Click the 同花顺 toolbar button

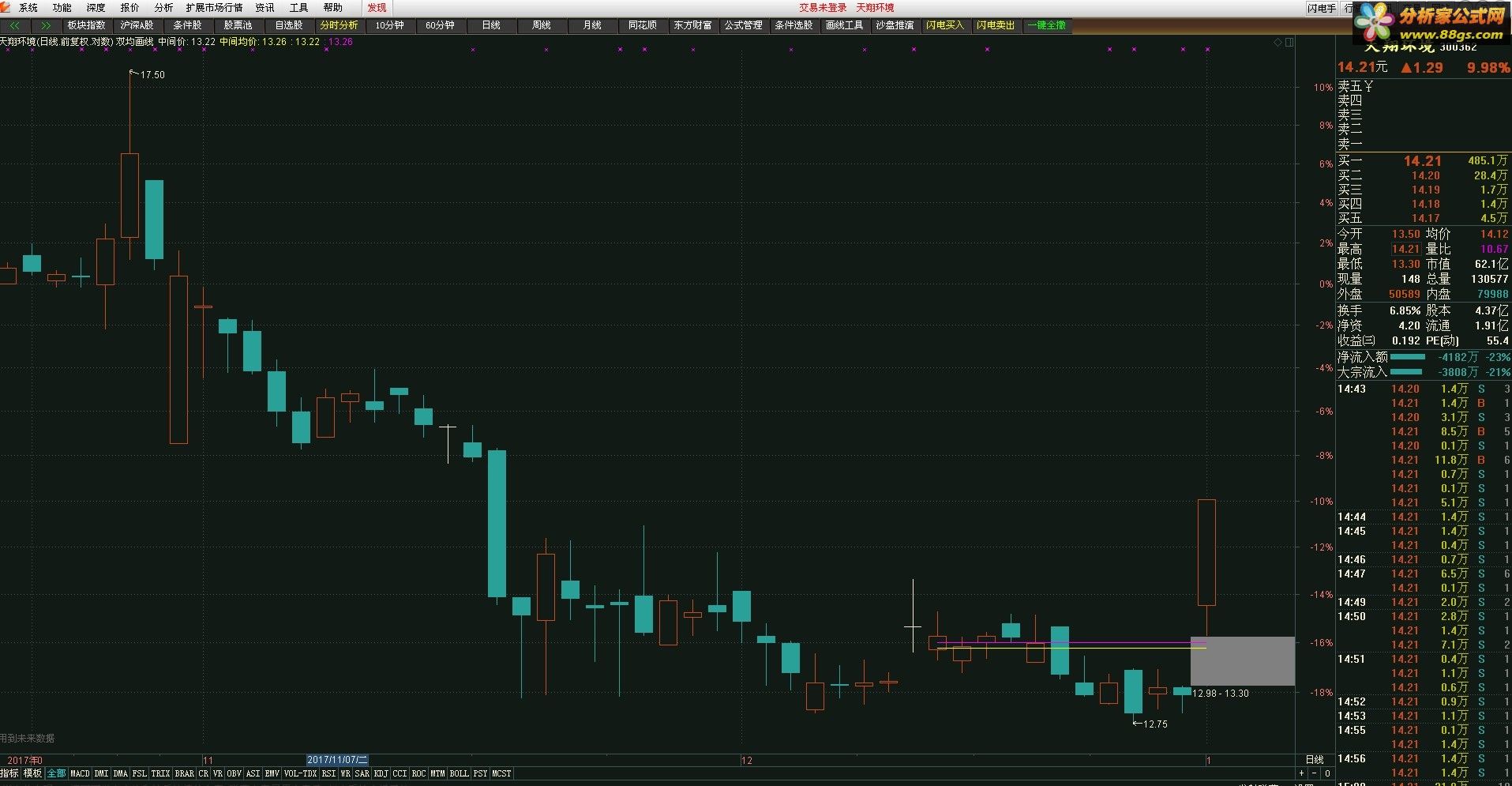pos(642,25)
